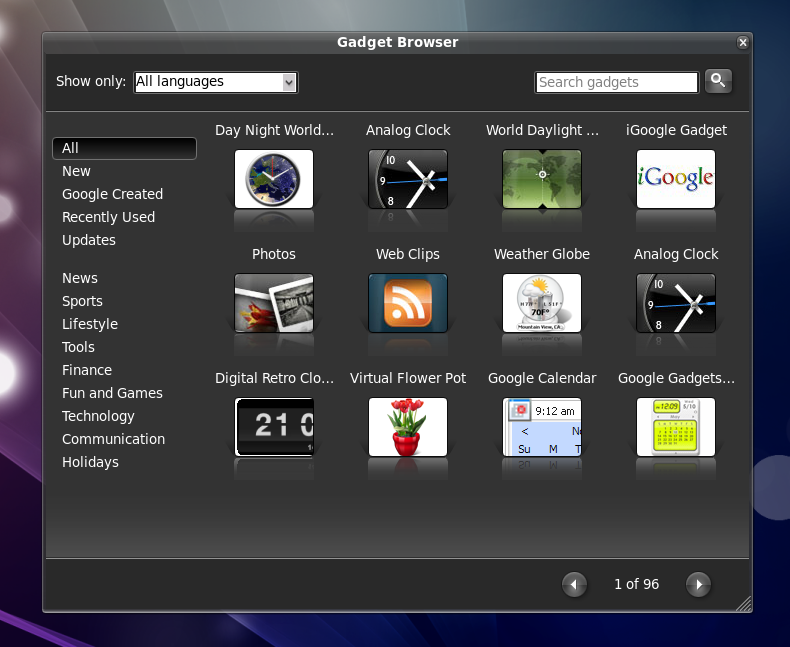Click the 'World Daylight ...' title text
This screenshot has height=647, width=790.
tap(542, 131)
